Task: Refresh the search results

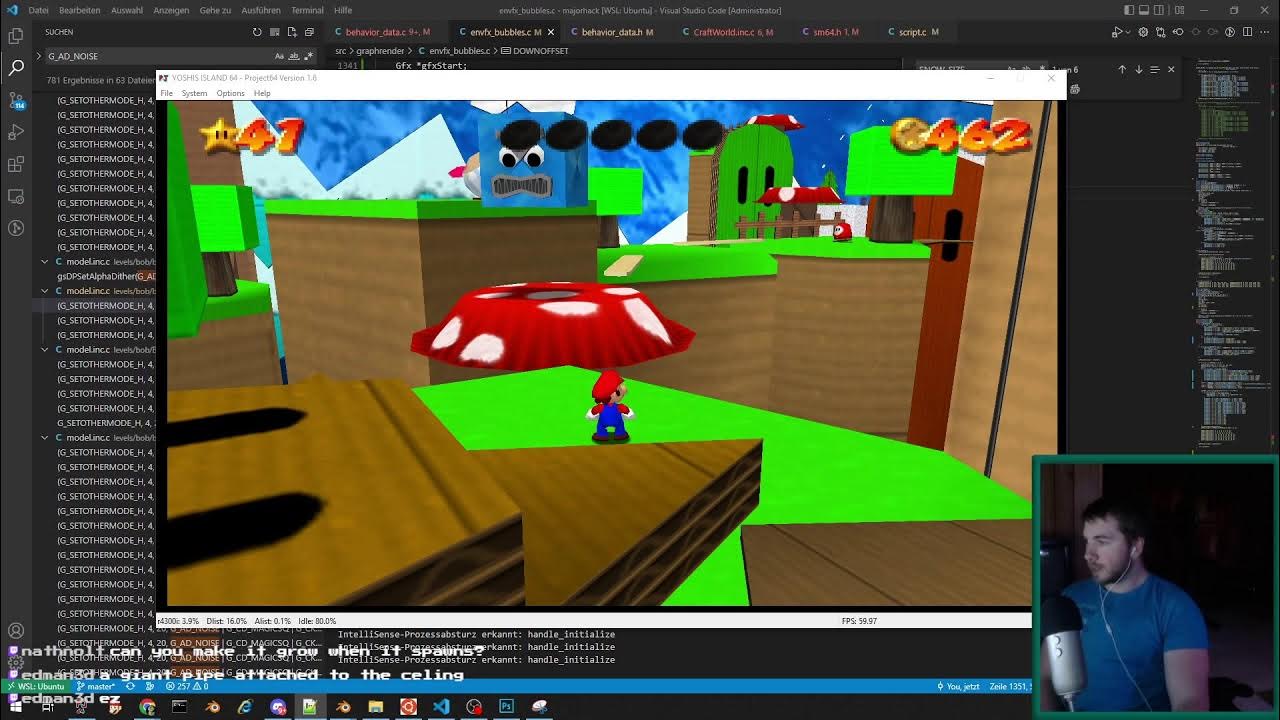Action: (x=257, y=32)
